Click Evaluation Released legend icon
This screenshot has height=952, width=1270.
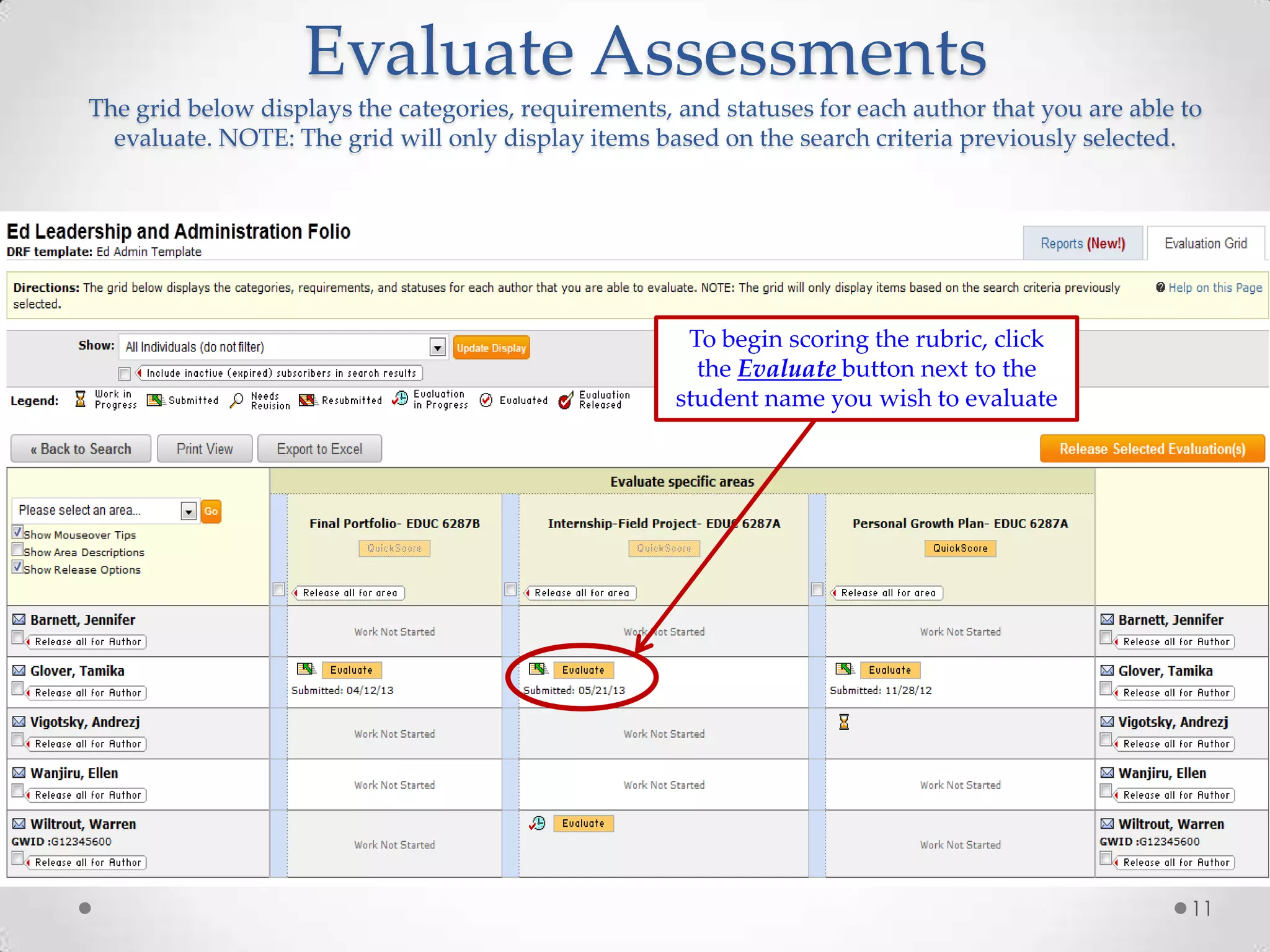566,400
